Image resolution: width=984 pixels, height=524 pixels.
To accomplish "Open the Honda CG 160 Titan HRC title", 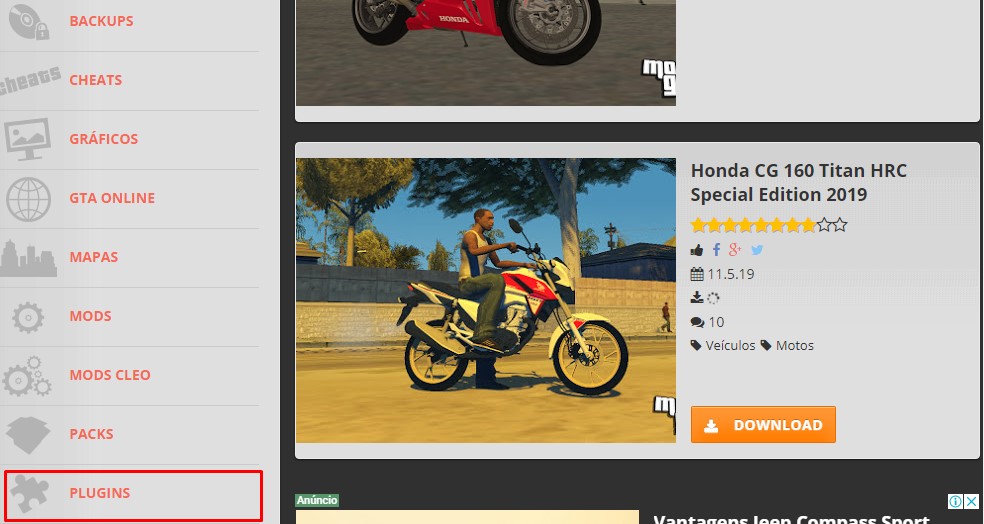I will coord(798,183).
